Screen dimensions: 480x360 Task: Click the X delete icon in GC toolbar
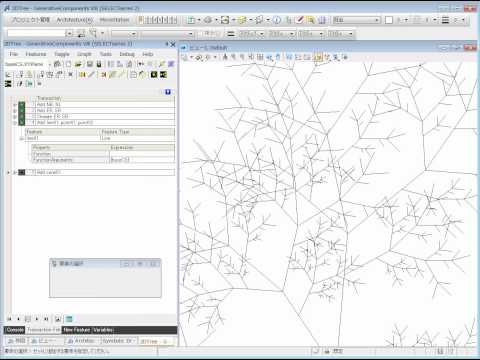(70, 75)
